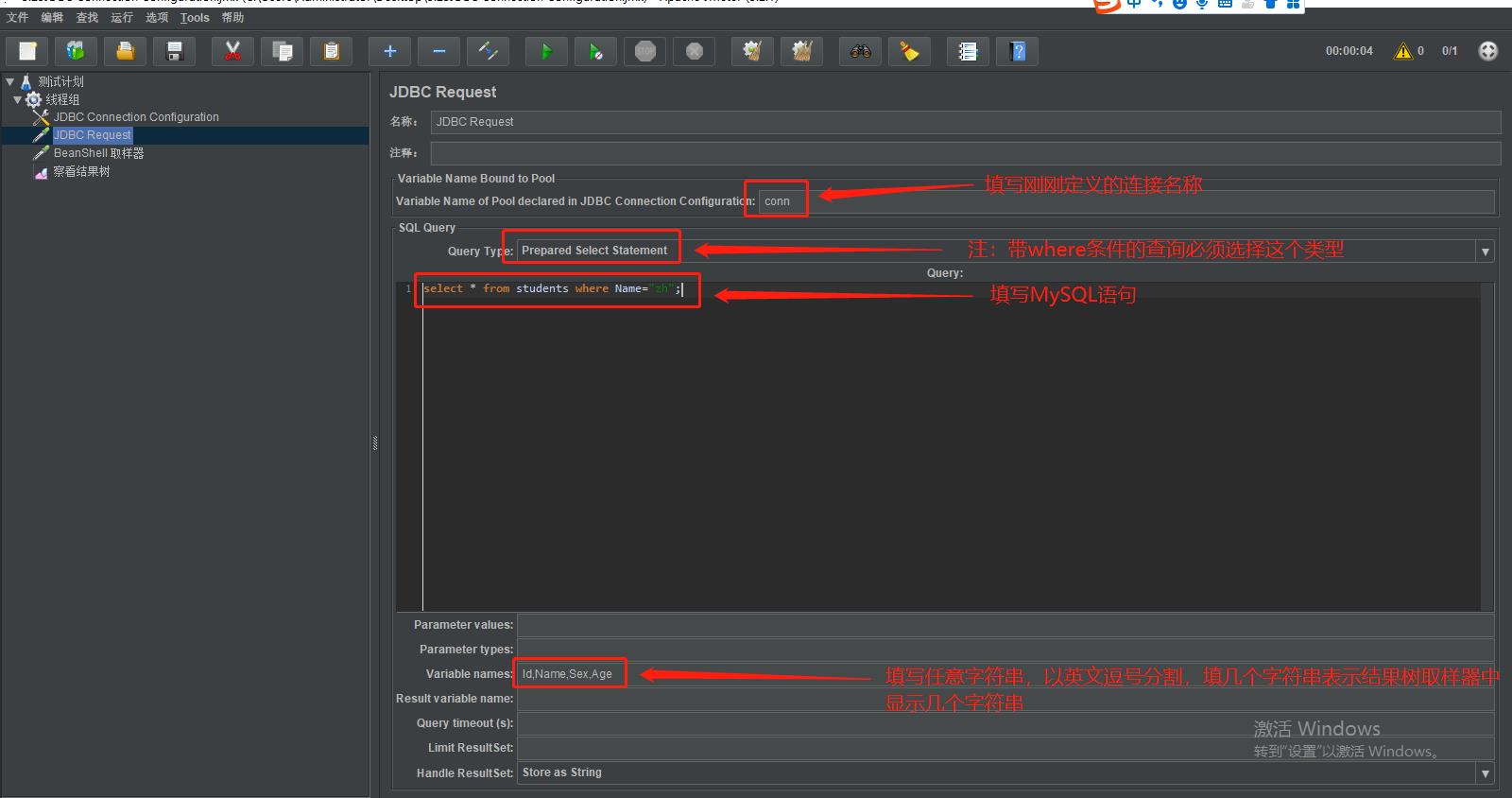This screenshot has width=1512, height=798.
Task: Select 察看结果树 listener in the tree
Action: click(81, 171)
